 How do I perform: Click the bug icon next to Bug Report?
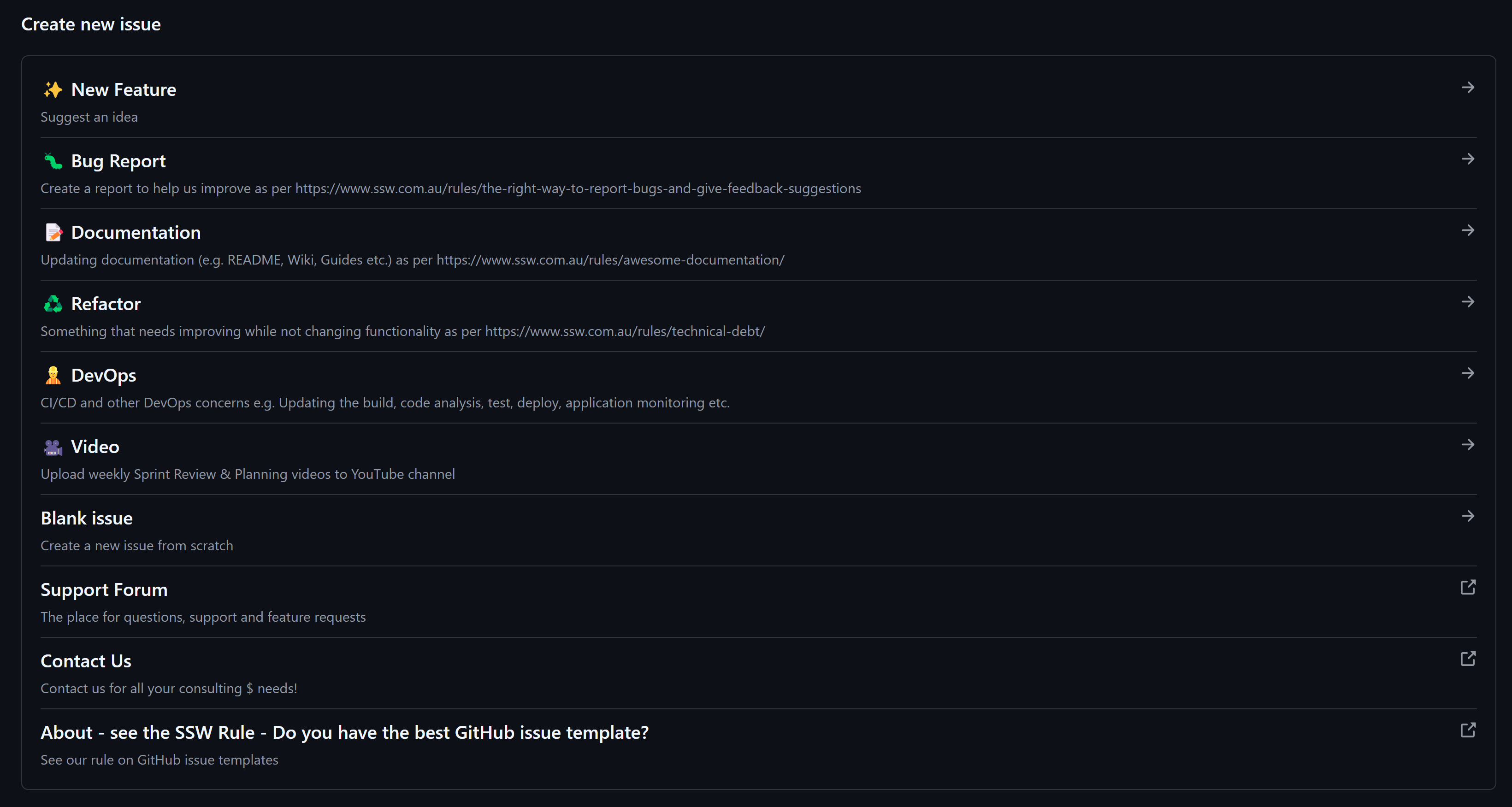point(53,161)
